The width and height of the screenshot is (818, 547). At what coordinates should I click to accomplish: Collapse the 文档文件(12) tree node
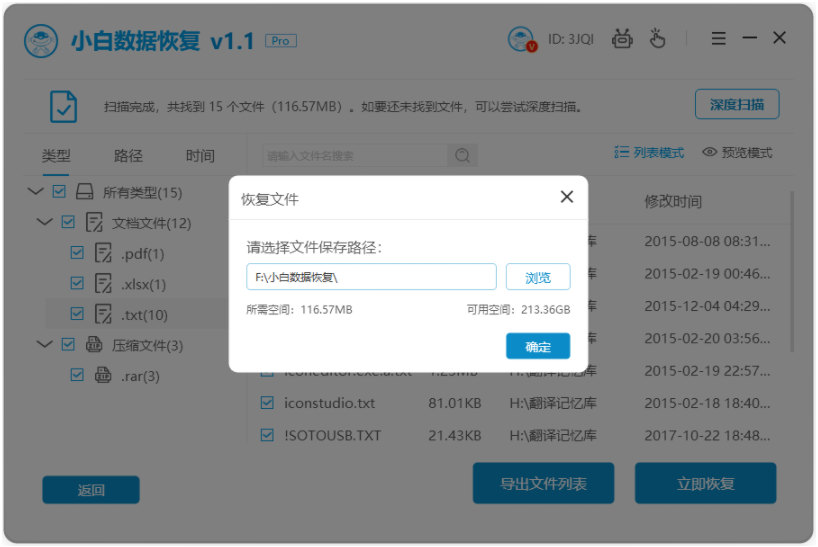(45, 222)
